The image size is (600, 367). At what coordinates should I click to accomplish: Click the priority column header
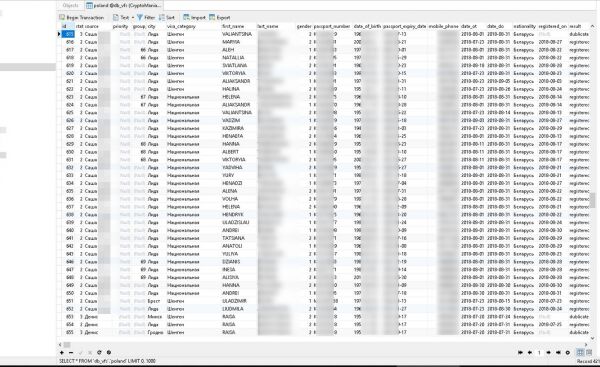tap(121, 26)
